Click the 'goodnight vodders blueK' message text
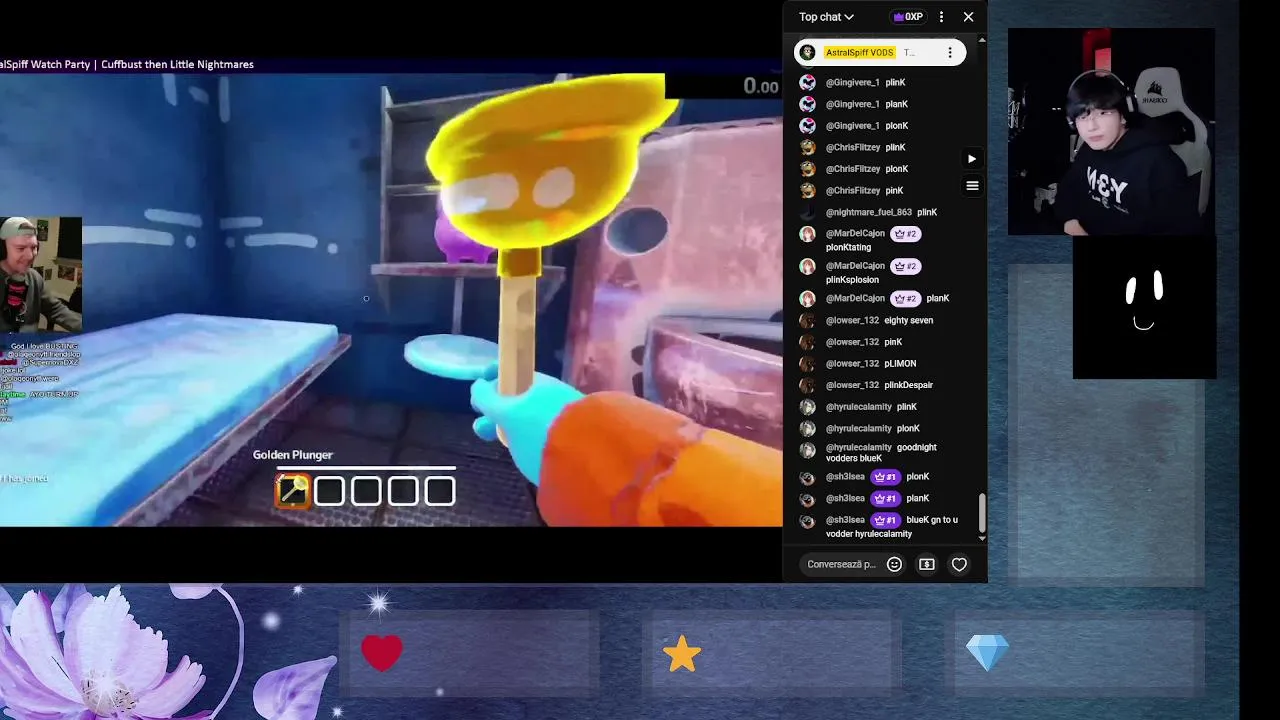This screenshot has height=720, width=1280. (x=881, y=453)
